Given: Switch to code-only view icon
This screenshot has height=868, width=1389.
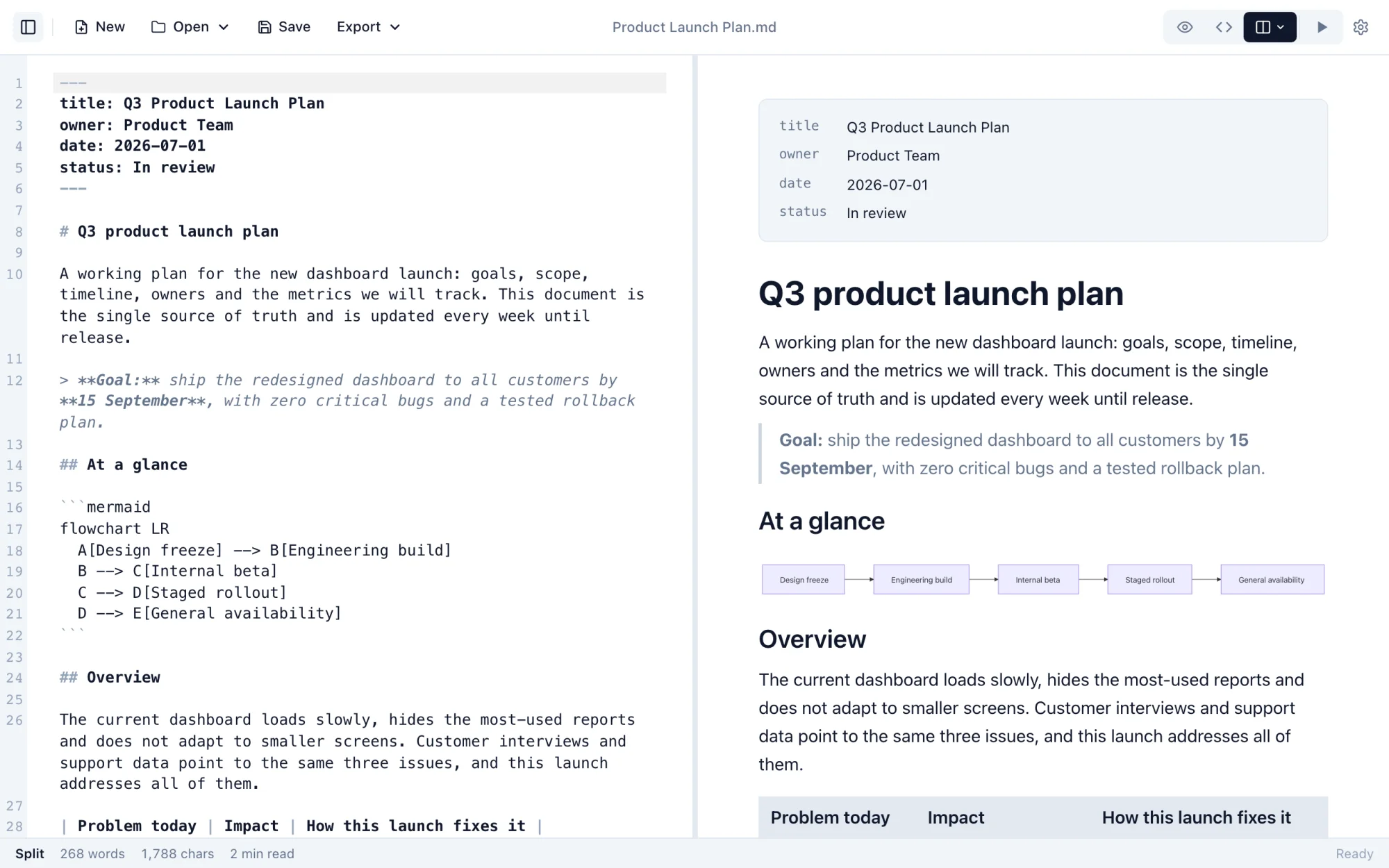Looking at the screenshot, I should click(1224, 27).
